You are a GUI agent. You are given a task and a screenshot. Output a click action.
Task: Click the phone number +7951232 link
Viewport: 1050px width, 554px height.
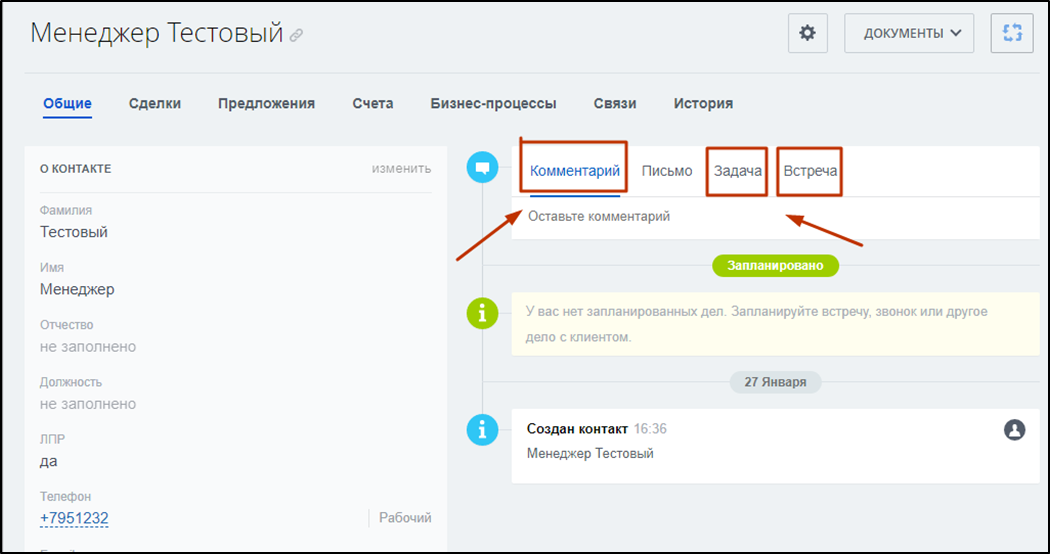point(74,518)
